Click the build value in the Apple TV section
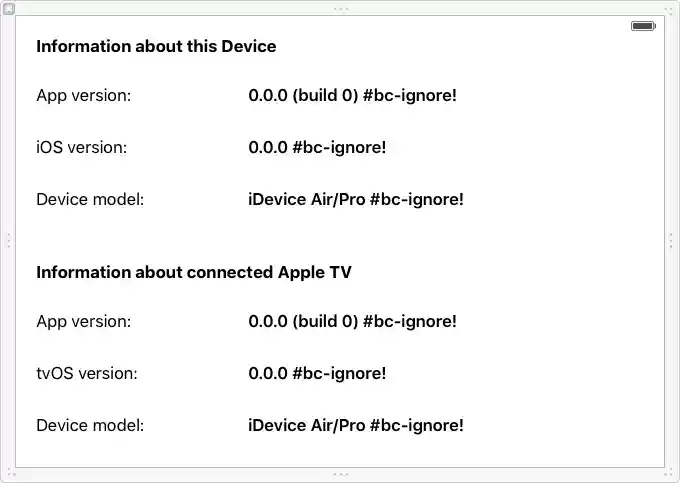Screen dimensions: 680x483 352,322
